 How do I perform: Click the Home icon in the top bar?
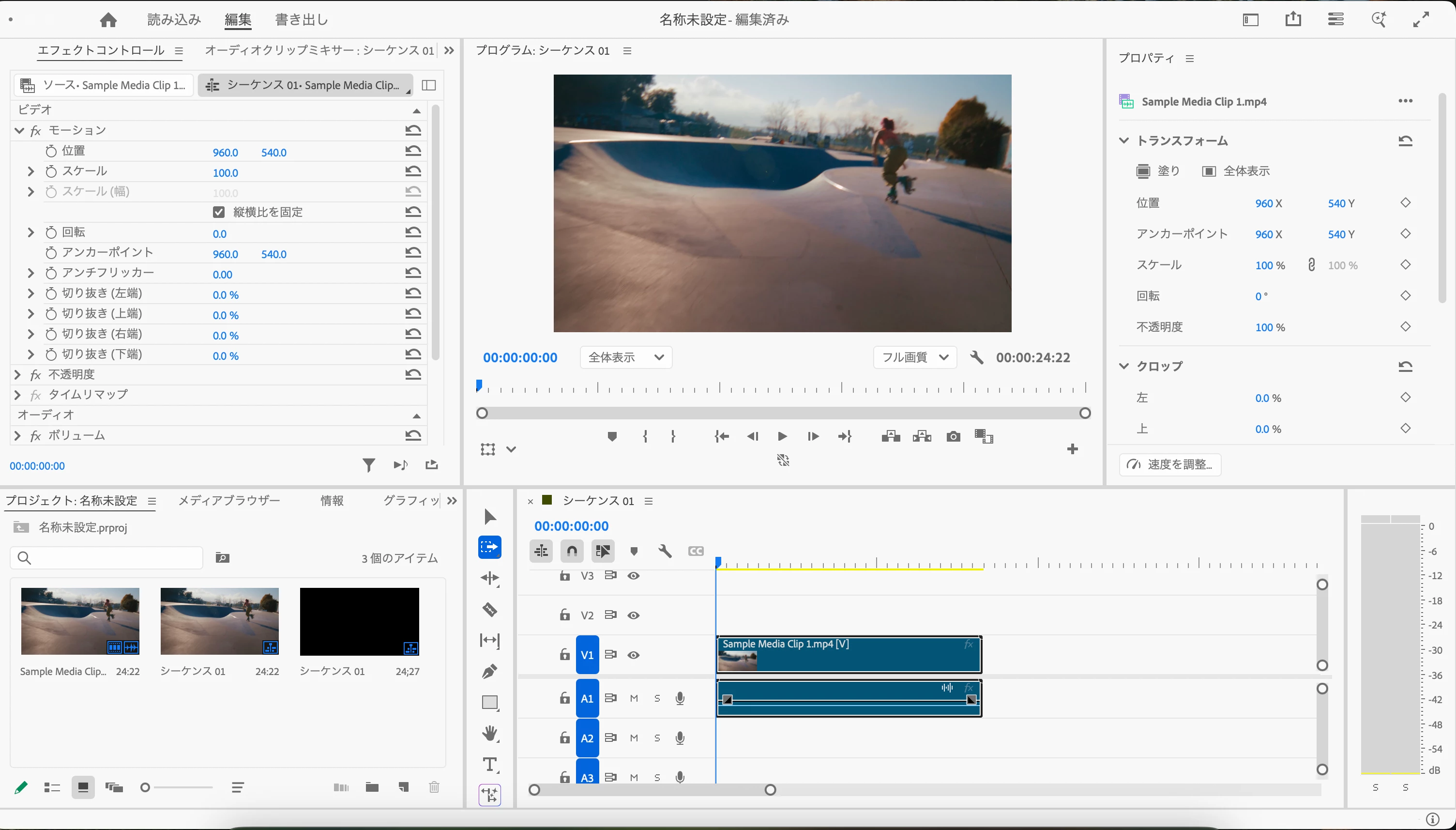point(108,20)
